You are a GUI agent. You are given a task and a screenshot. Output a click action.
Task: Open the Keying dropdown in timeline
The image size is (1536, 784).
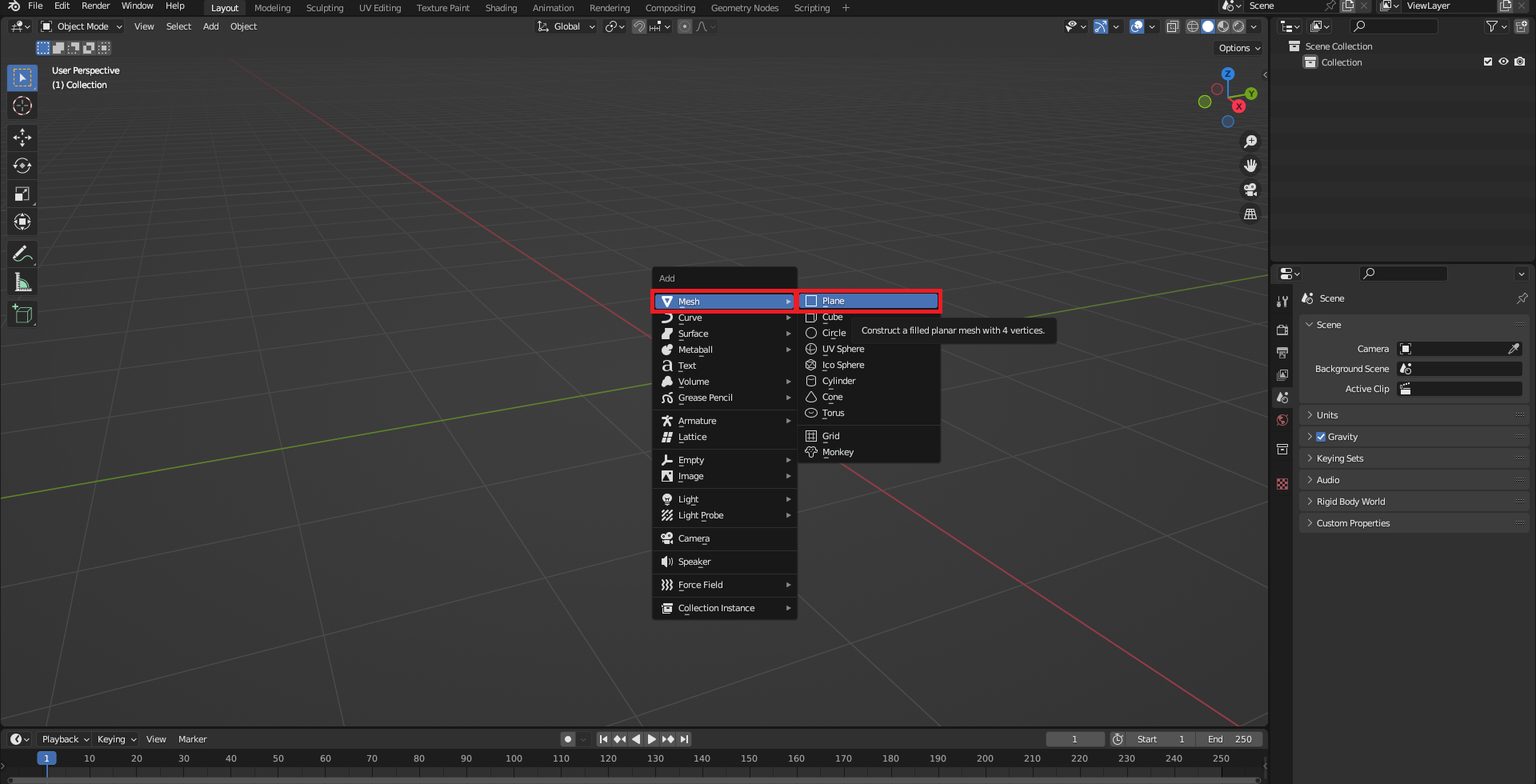pyautogui.click(x=116, y=739)
